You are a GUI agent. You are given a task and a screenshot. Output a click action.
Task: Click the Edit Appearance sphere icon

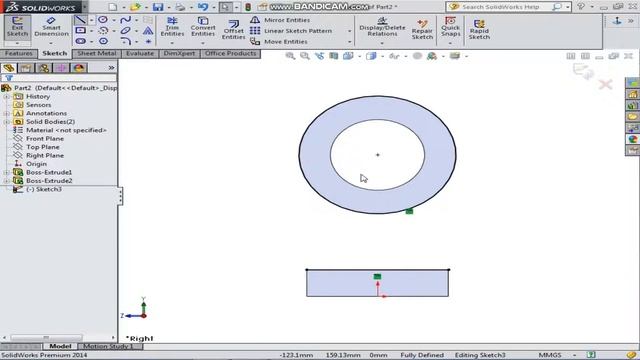[x=417, y=56]
